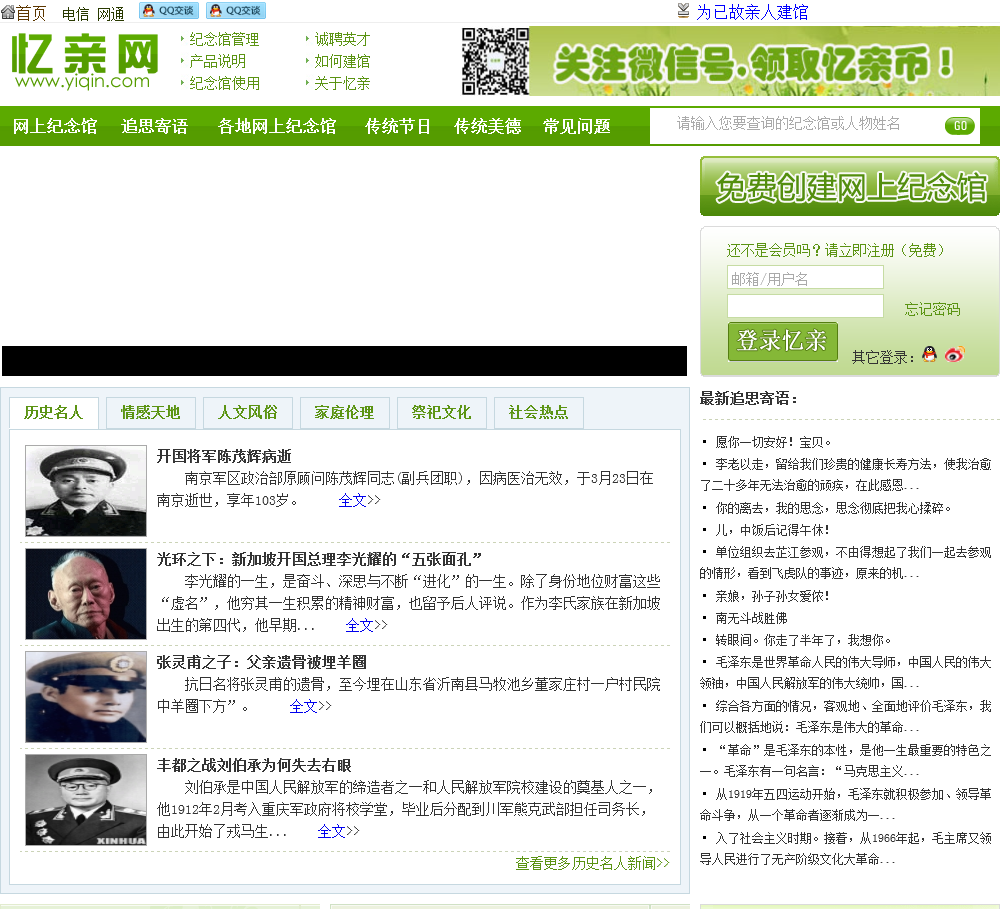Open 各地网上纪念馆 menu item
The width and height of the screenshot is (1000, 909).
[277, 126]
